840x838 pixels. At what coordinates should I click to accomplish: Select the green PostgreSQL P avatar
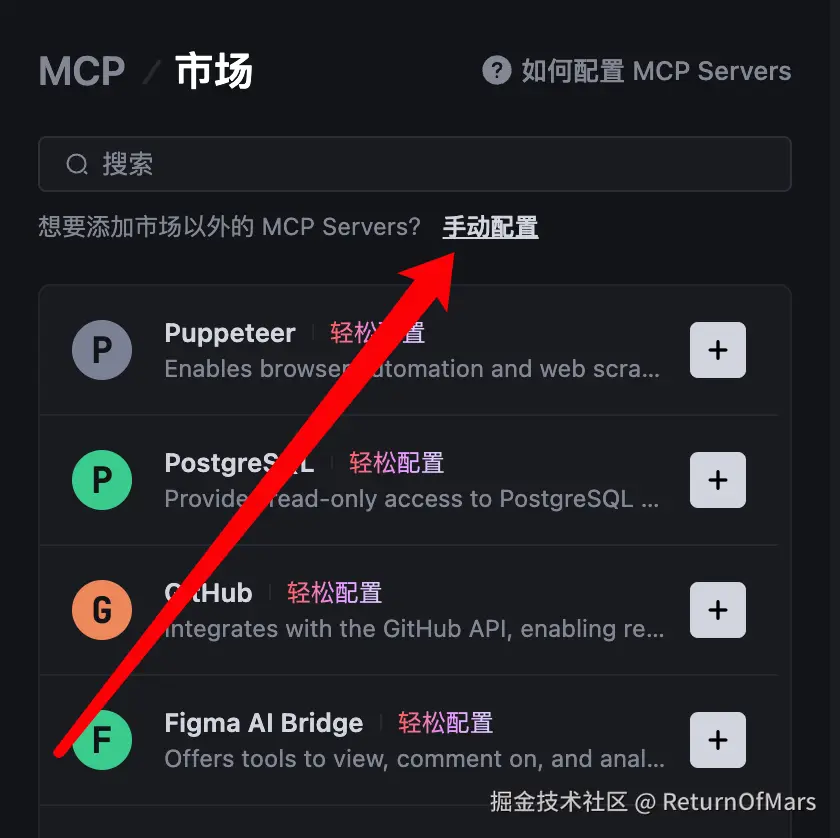102,480
